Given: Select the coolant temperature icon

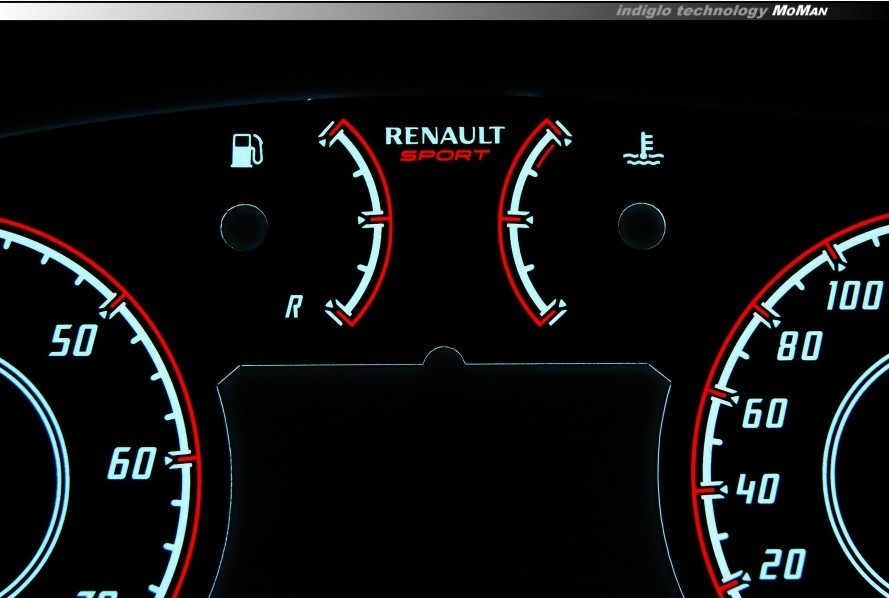Looking at the screenshot, I should (x=645, y=148).
